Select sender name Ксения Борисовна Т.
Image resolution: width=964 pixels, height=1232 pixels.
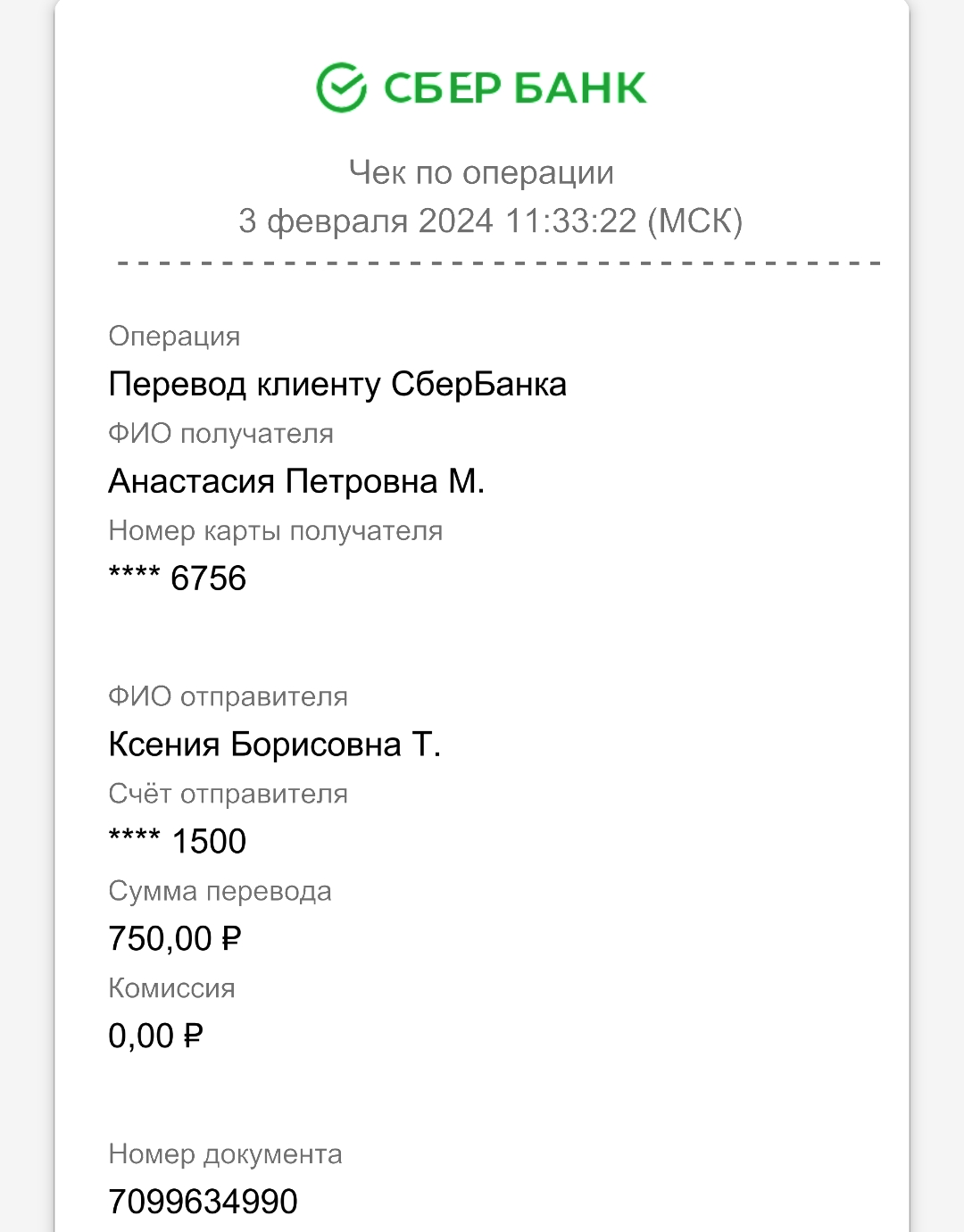[275, 745]
